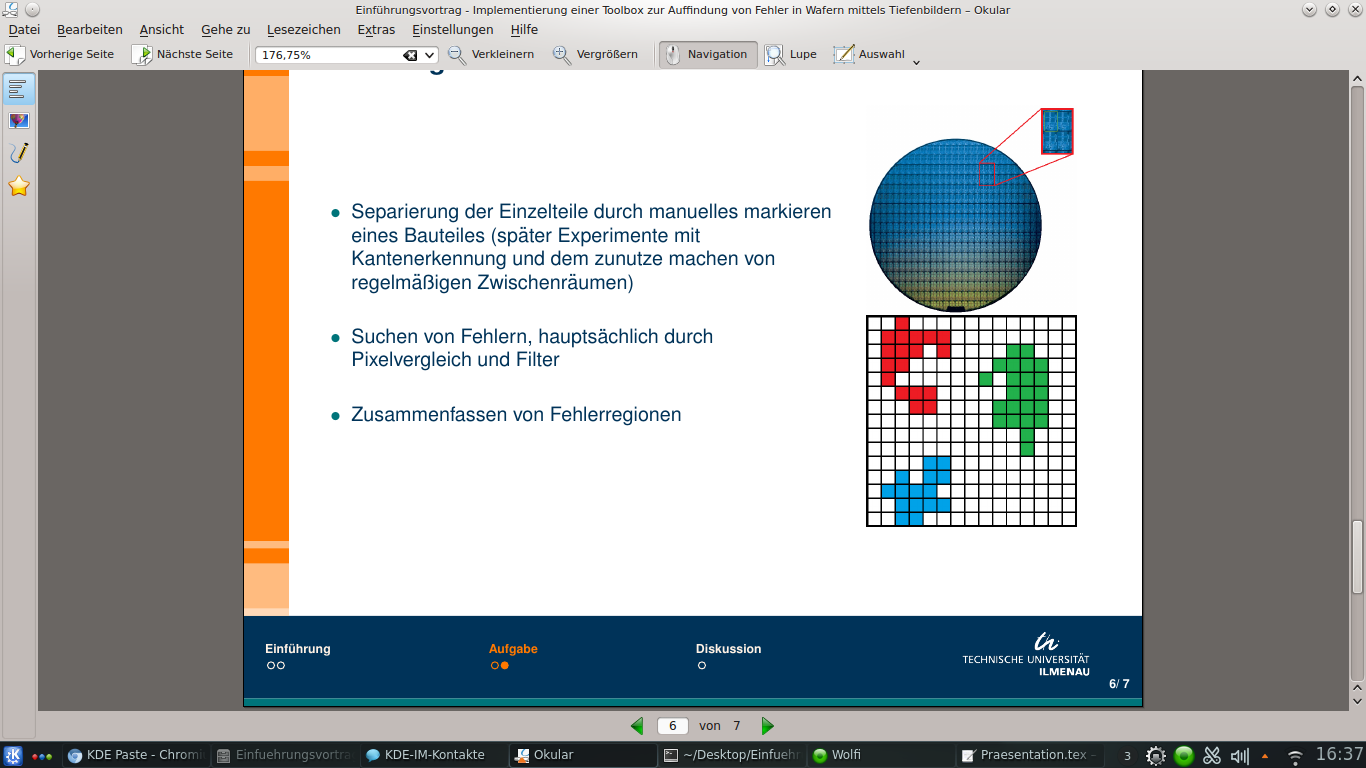Image resolution: width=1366 pixels, height=768 pixels.
Task: Click the Diskussion section link in slide footer
Action: click(729, 649)
